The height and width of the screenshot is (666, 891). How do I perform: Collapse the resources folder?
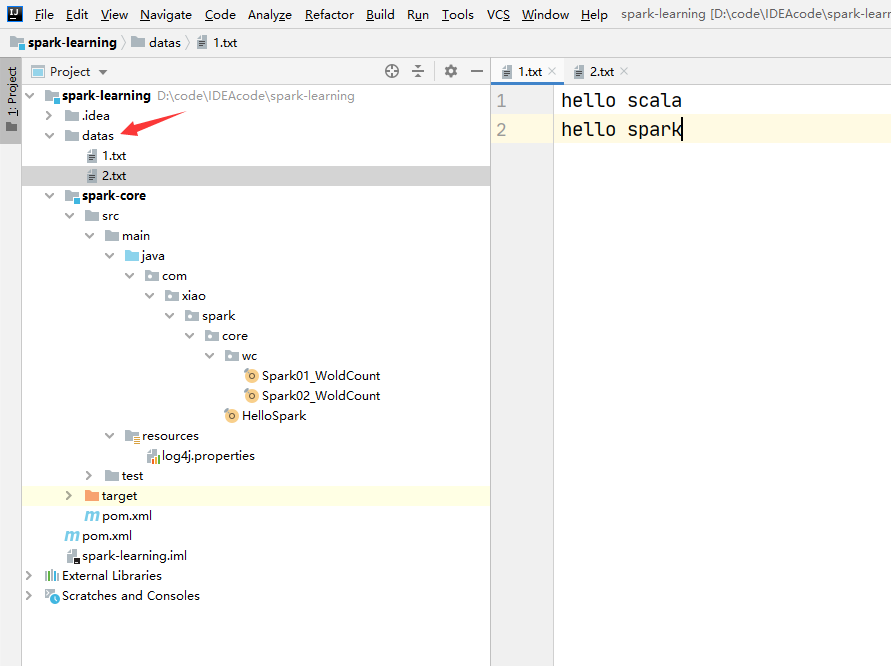tap(109, 435)
